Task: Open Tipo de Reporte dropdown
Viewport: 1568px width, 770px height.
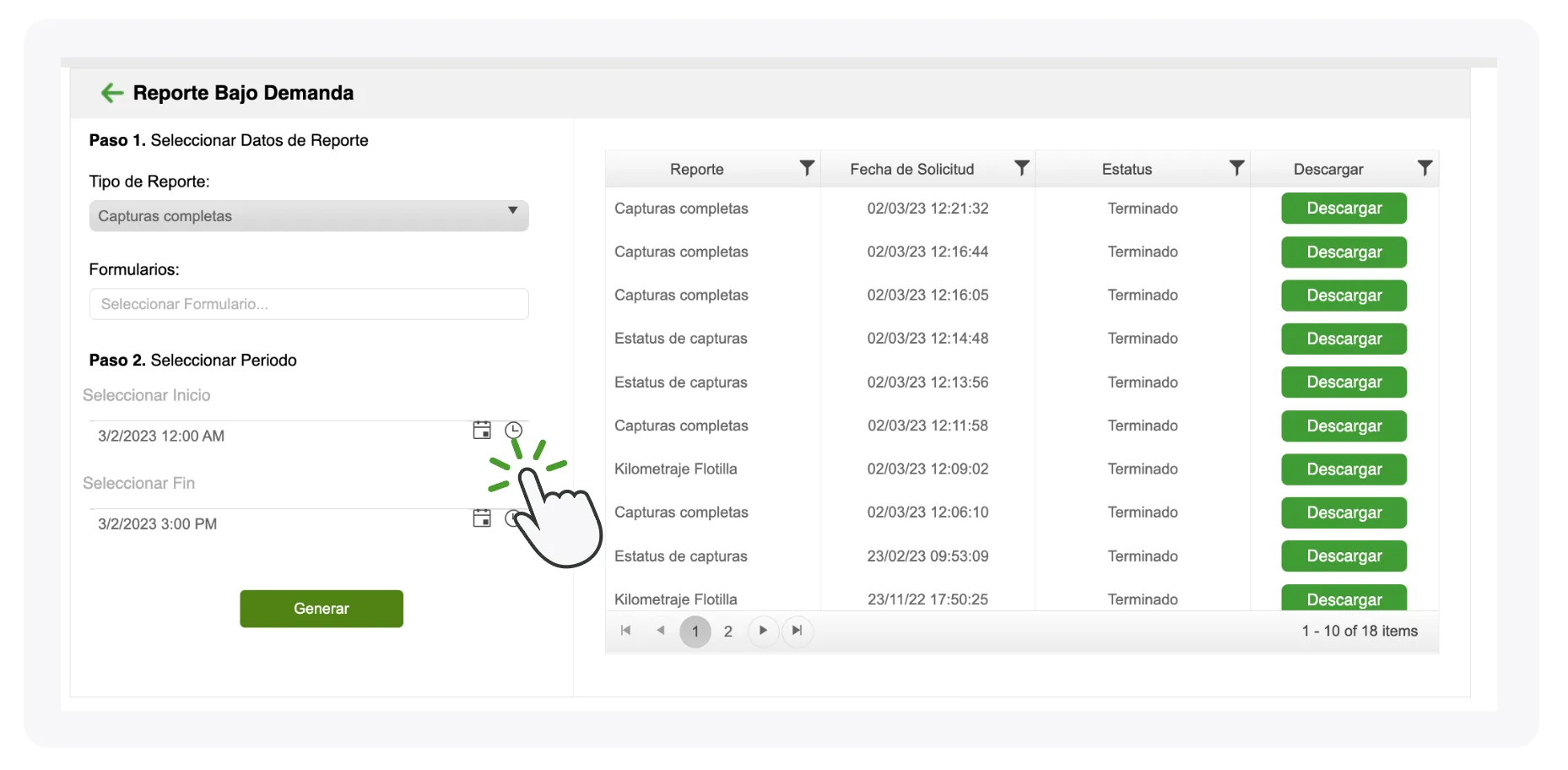Action: click(309, 215)
